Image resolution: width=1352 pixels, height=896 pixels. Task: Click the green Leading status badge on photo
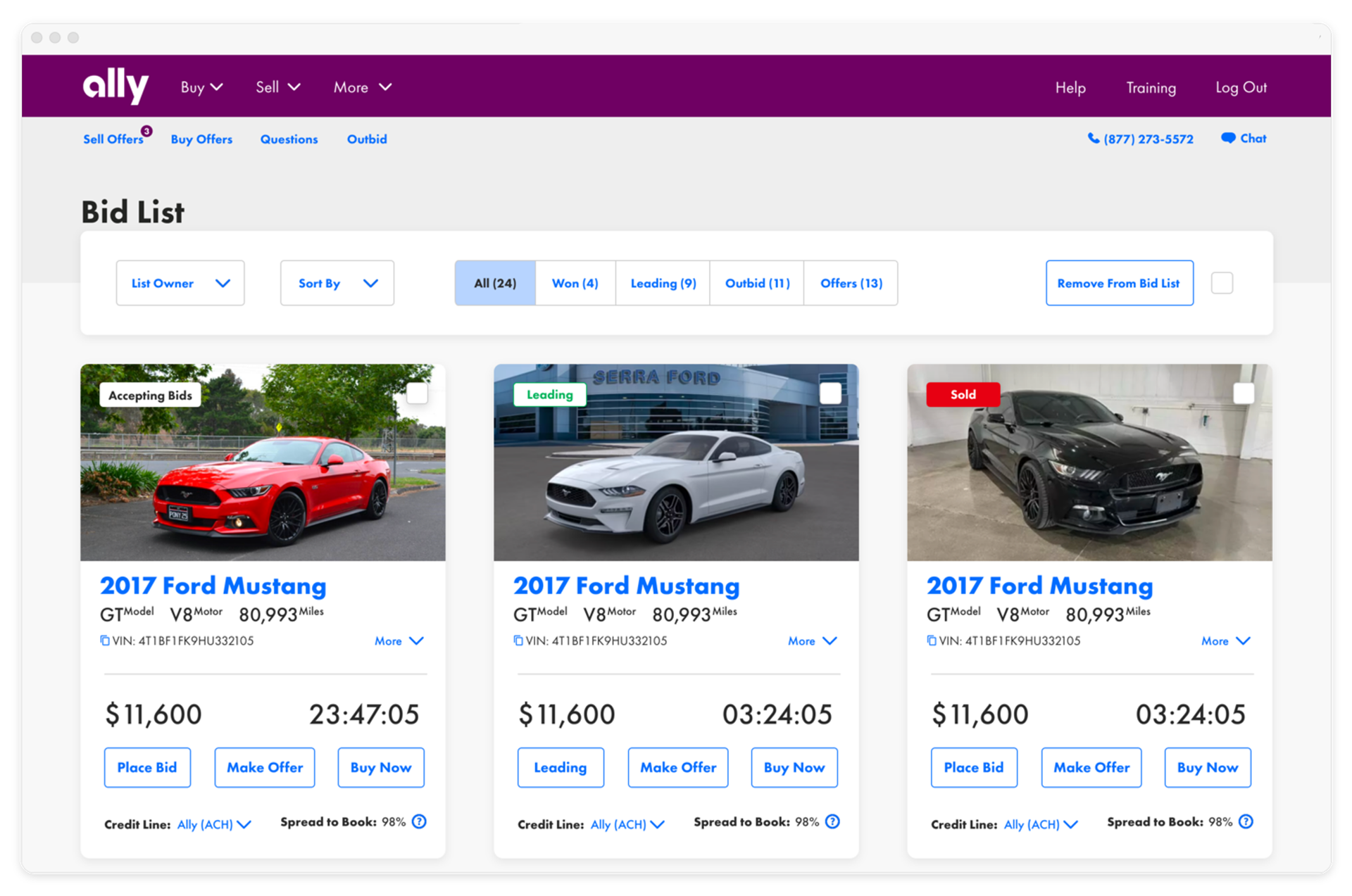pyautogui.click(x=550, y=394)
